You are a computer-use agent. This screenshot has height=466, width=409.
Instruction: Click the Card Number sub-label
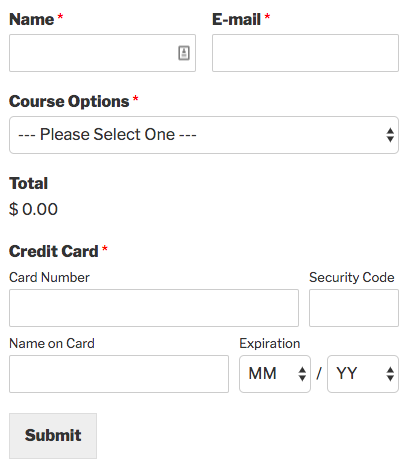pos(49,277)
